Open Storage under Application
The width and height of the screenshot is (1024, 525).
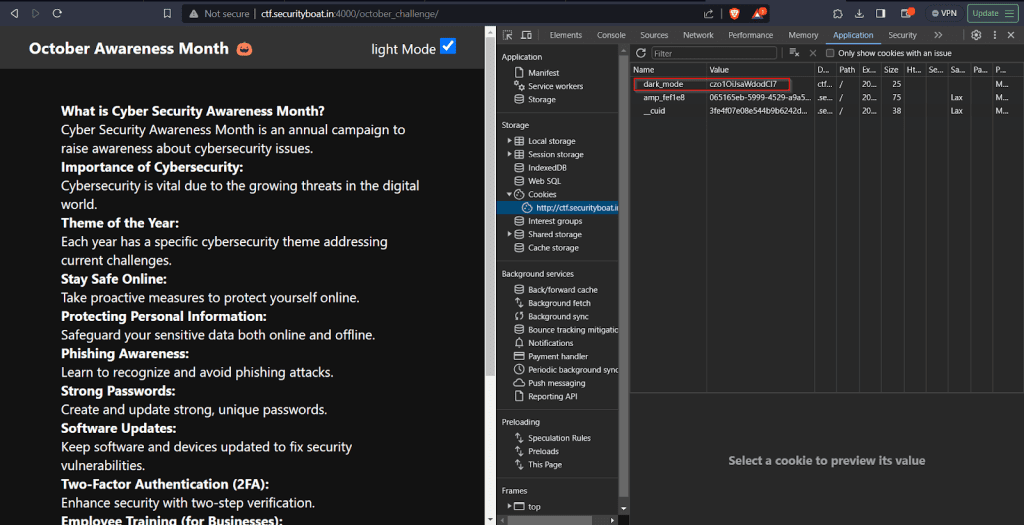point(541,99)
